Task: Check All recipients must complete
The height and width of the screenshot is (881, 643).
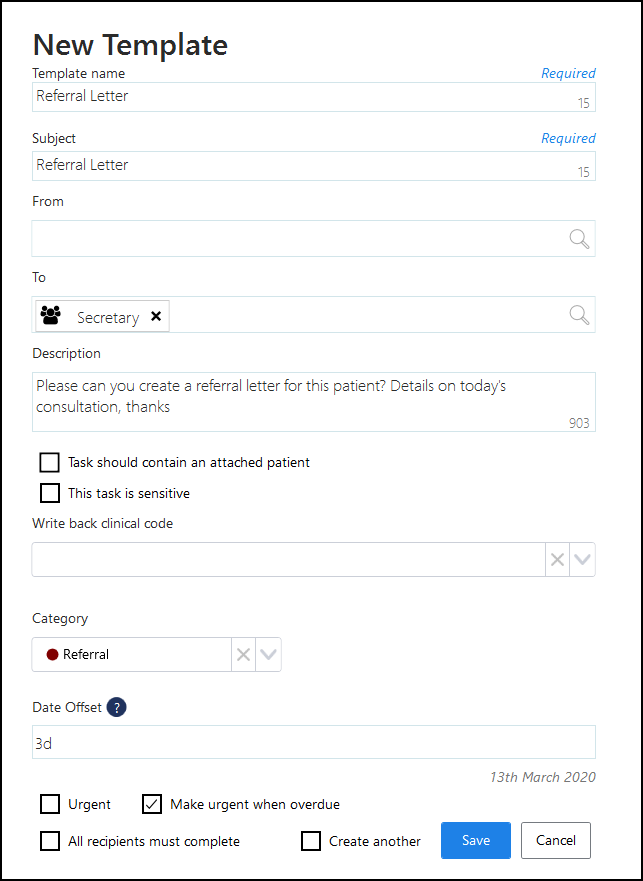Action: click(50, 841)
